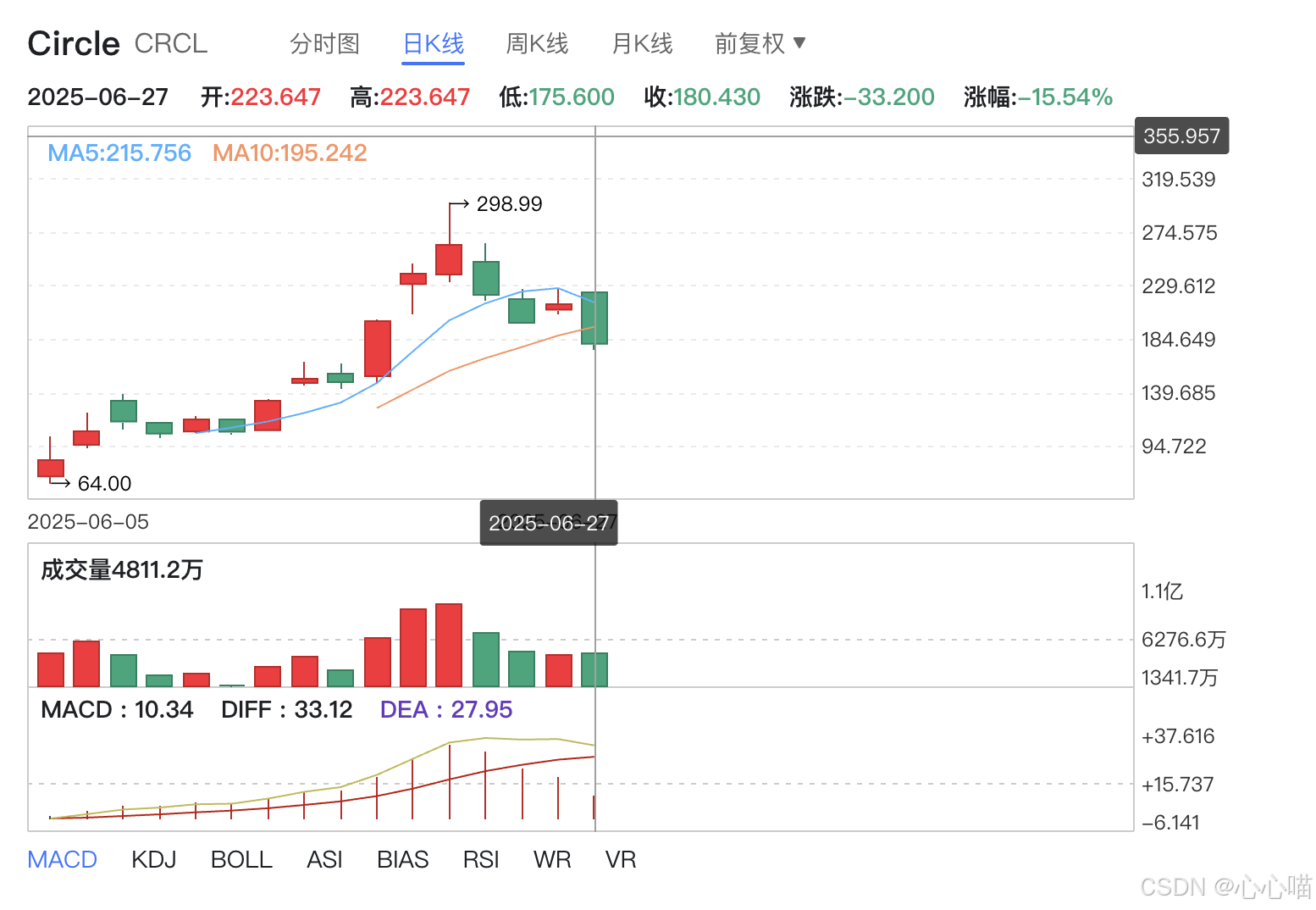The height and width of the screenshot is (910, 1316).
Task: Switch indicator to KDJ
Action: [x=154, y=859]
